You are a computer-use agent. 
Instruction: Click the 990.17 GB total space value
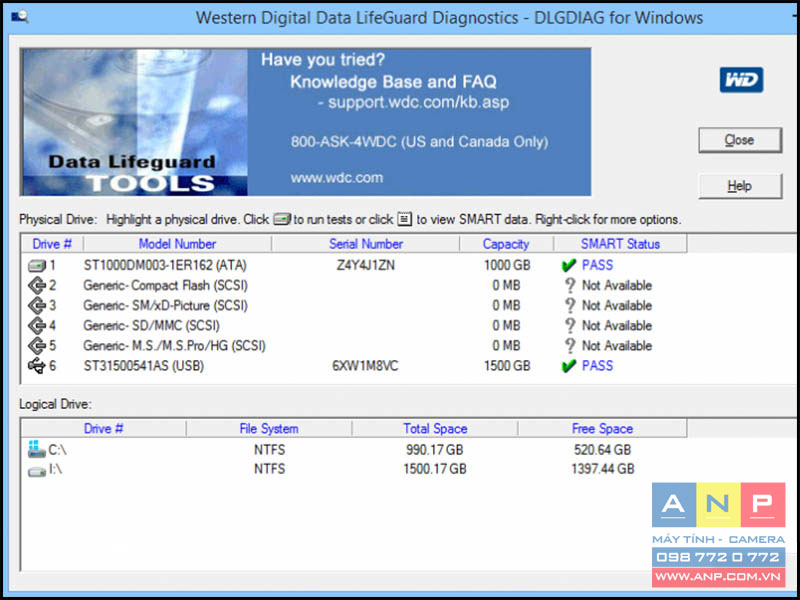pos(435,450)
